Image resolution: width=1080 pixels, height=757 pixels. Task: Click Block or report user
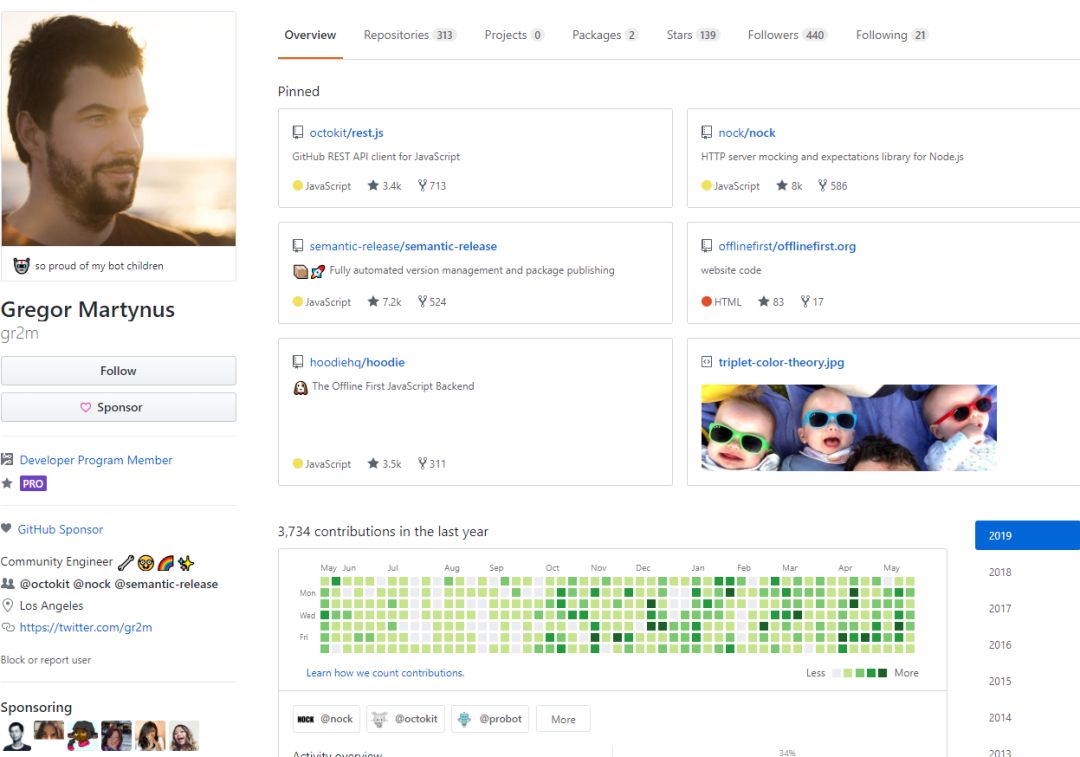click(x=45, y=660)
